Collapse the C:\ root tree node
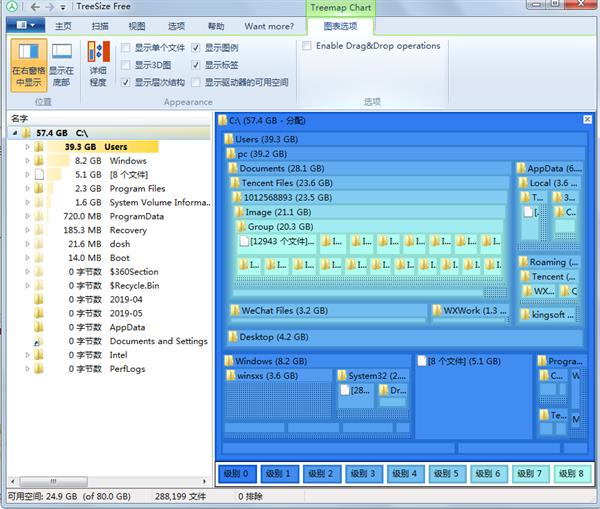 tap(15, 133)
